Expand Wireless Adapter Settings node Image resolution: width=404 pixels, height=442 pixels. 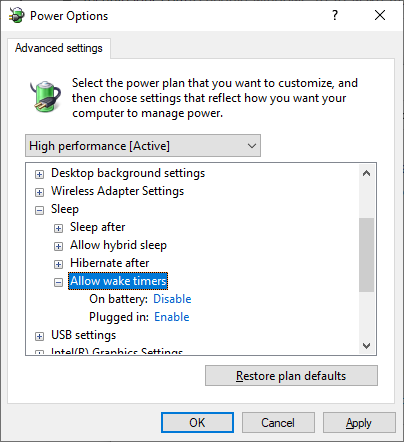(39, 192)
